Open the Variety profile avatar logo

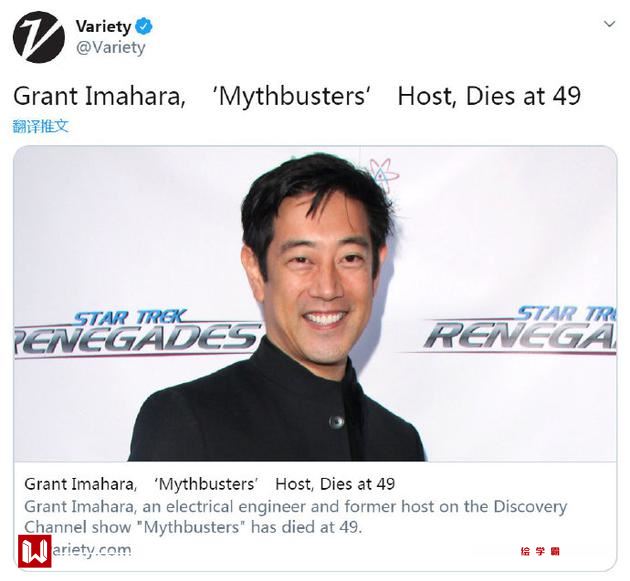(39, 37)
